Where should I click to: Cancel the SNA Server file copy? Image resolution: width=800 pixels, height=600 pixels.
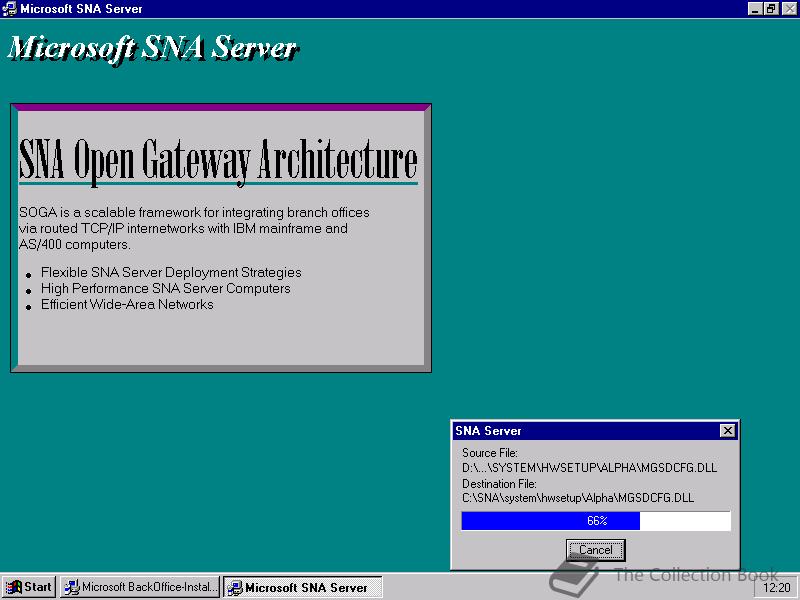[x=595, y=550]
